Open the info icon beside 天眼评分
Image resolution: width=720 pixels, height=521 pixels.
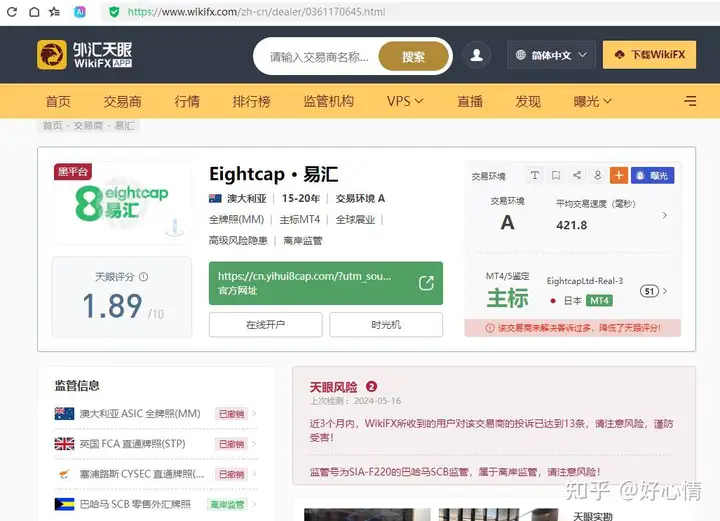pyautogui.click(x=144, y=277)
